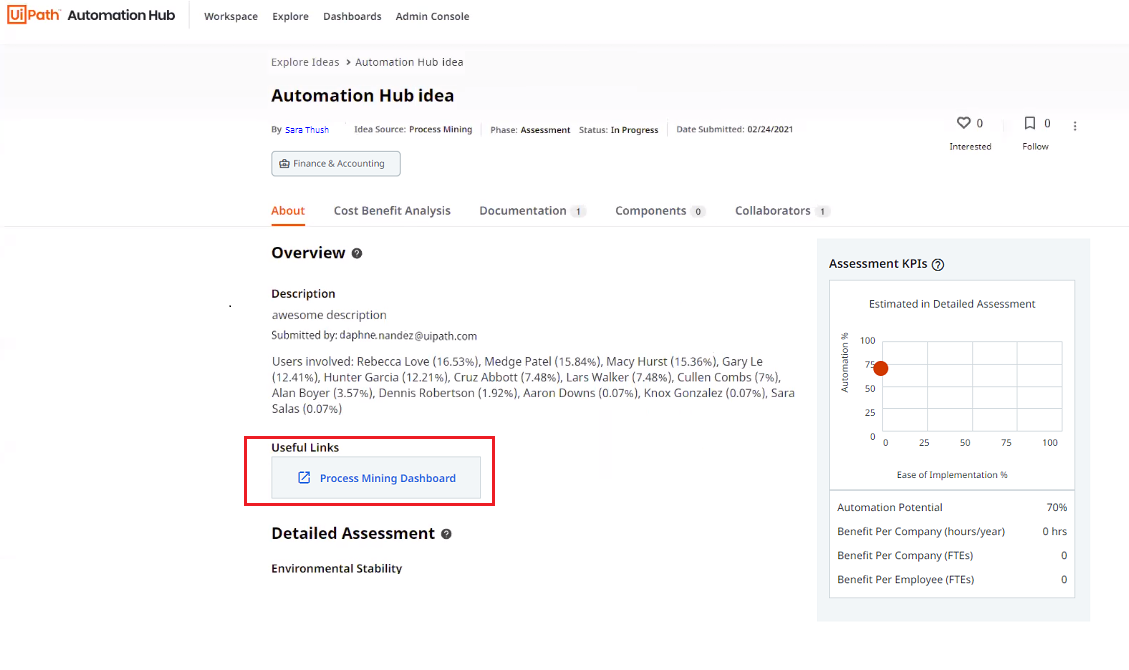The height and width of the screenshot is (670, 1129).
Task: Click the Assessment KPIs help icon
Action: (937, 265)
